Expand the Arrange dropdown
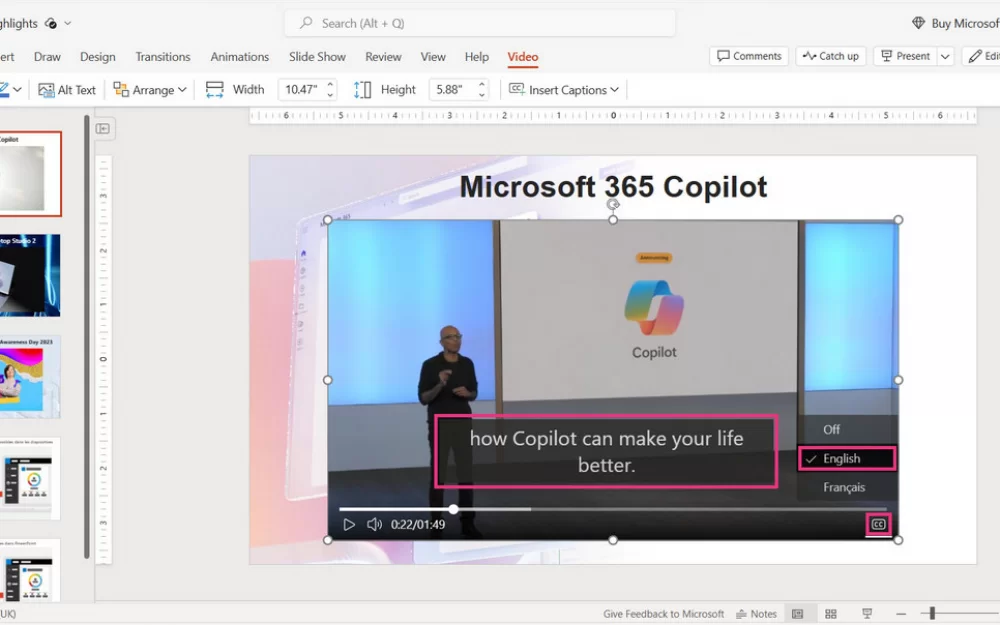The height and width of the screenshot is (625, 1000). [150, 90]
